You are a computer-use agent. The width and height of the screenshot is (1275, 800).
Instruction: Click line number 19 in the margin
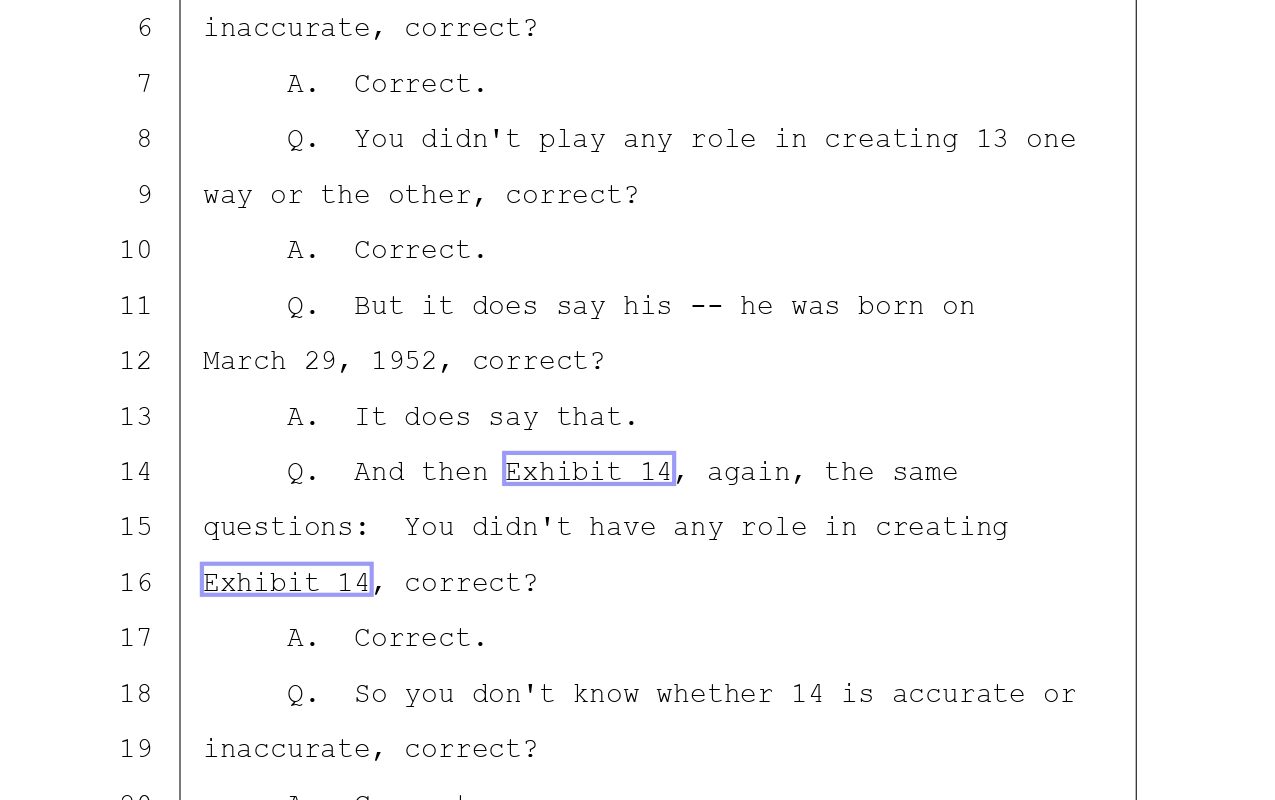tap(136, 749)
